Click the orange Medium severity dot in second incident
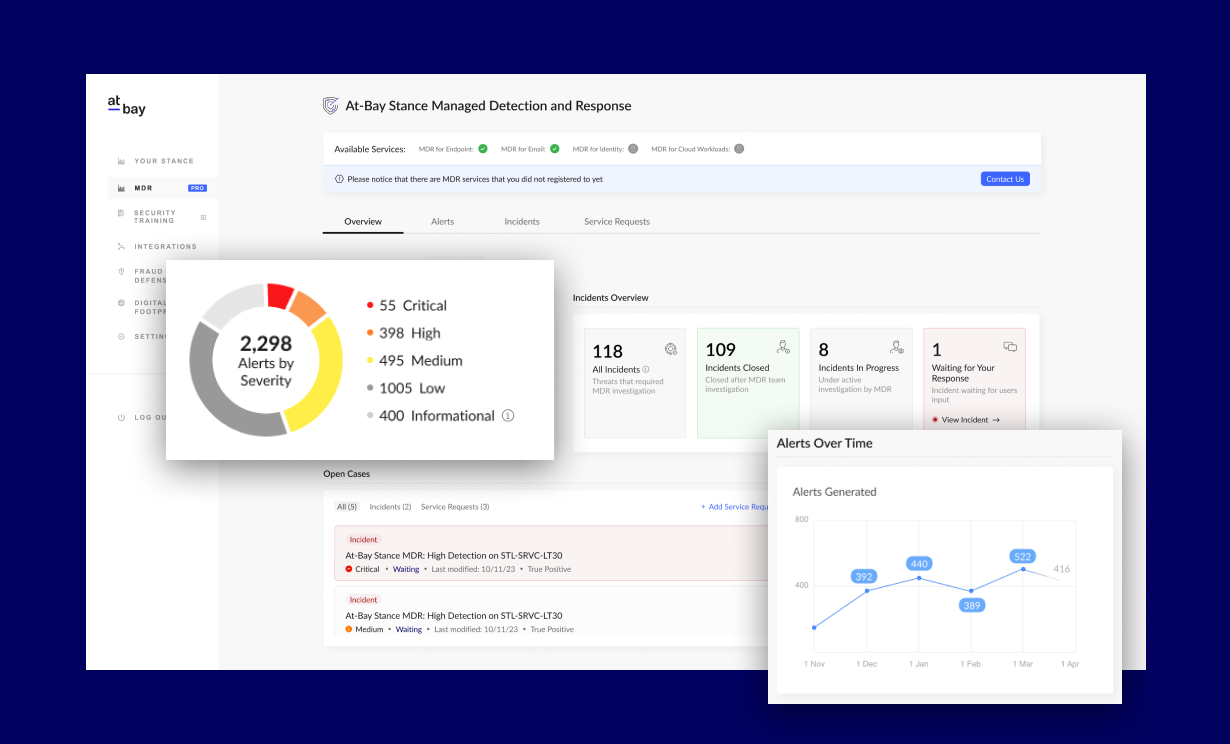 349,630
